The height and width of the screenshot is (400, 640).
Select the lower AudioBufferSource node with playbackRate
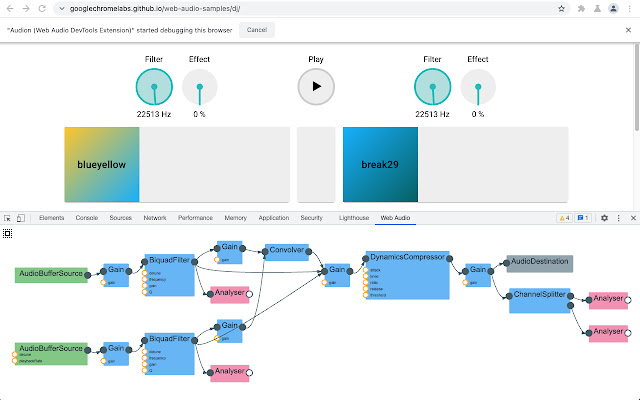(x=51, y=354)
